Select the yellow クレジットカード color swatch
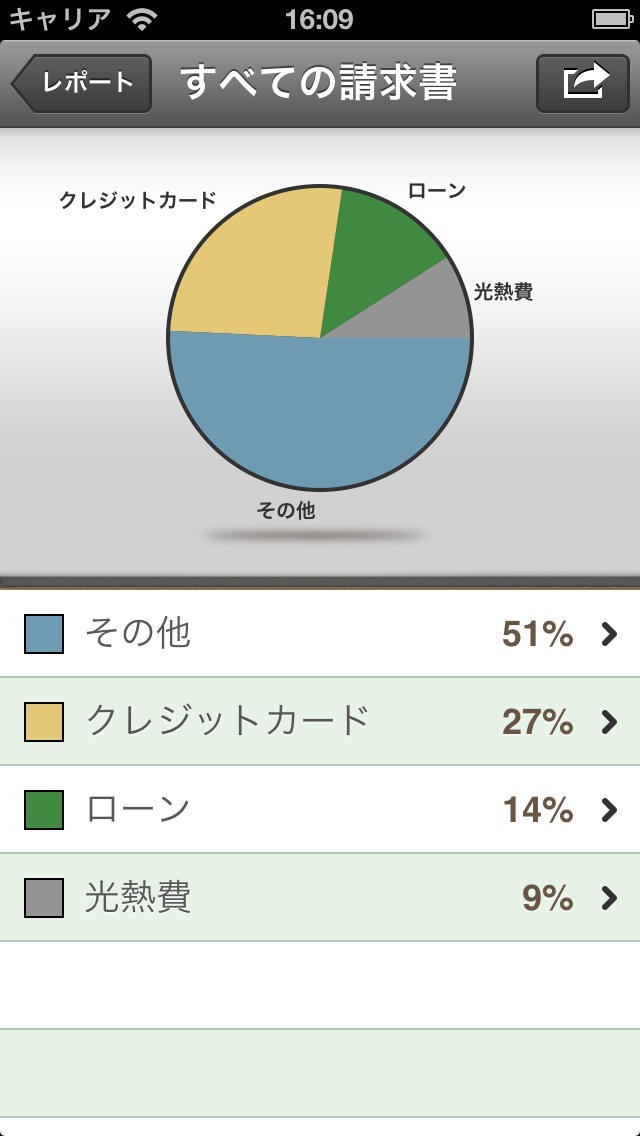 tap(44, 722)
